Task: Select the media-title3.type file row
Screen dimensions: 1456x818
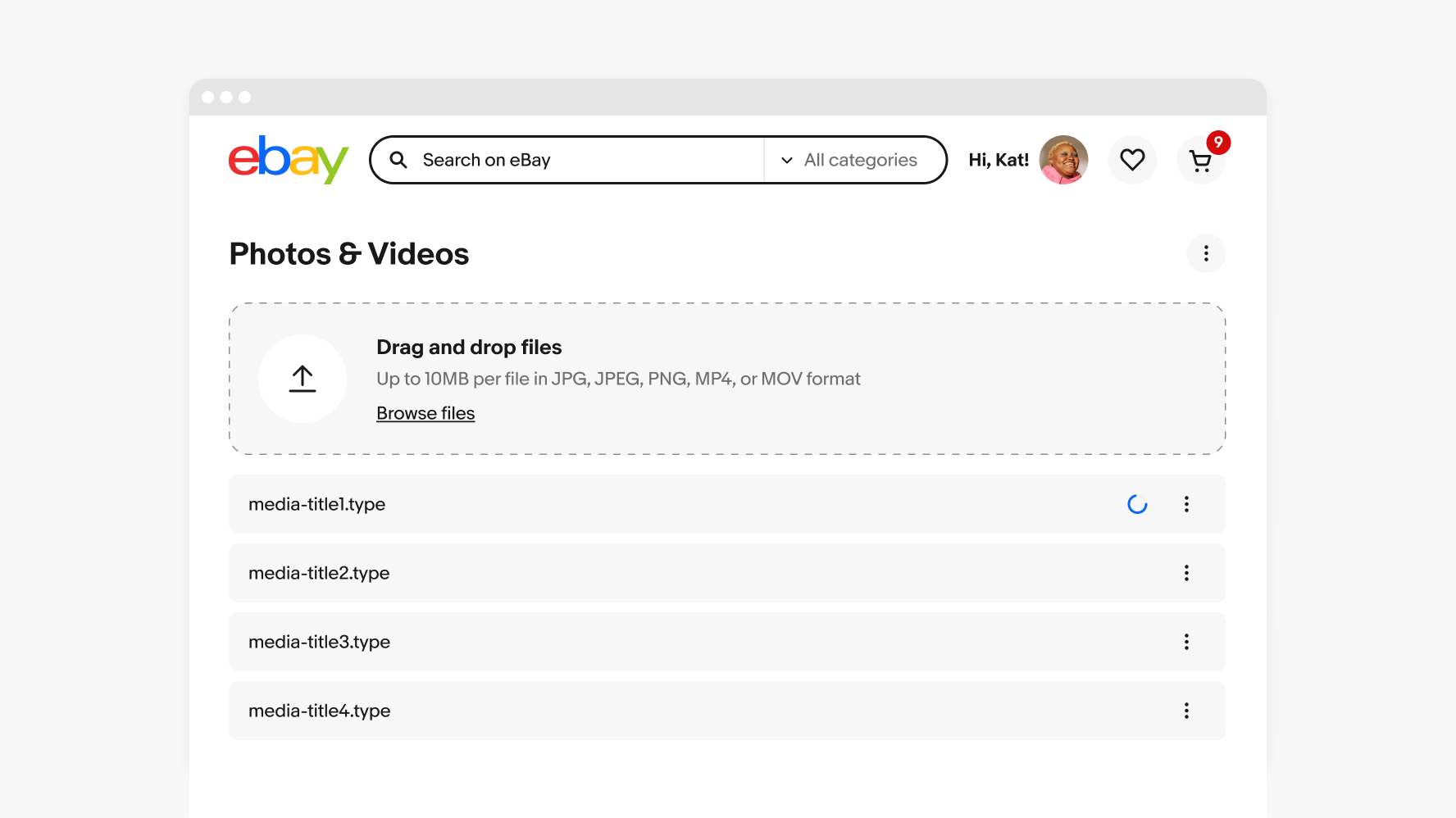Action: (x=656, y=642)
